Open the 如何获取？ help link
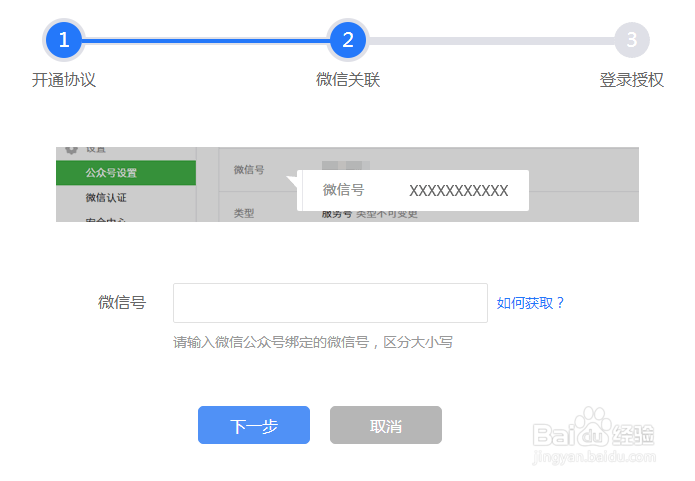Screen dimensions: 695x481 (x=530, y=303)
